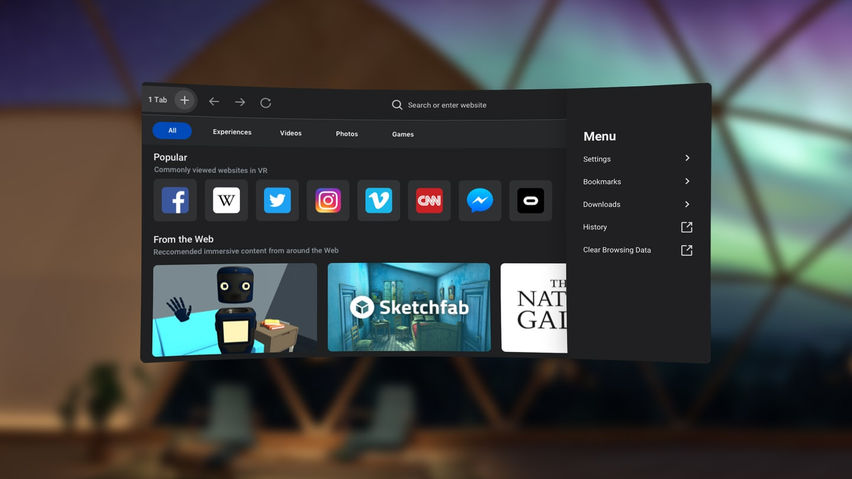Switch to the Photos tab
852x479 pixels.
(x=347, y=134)
